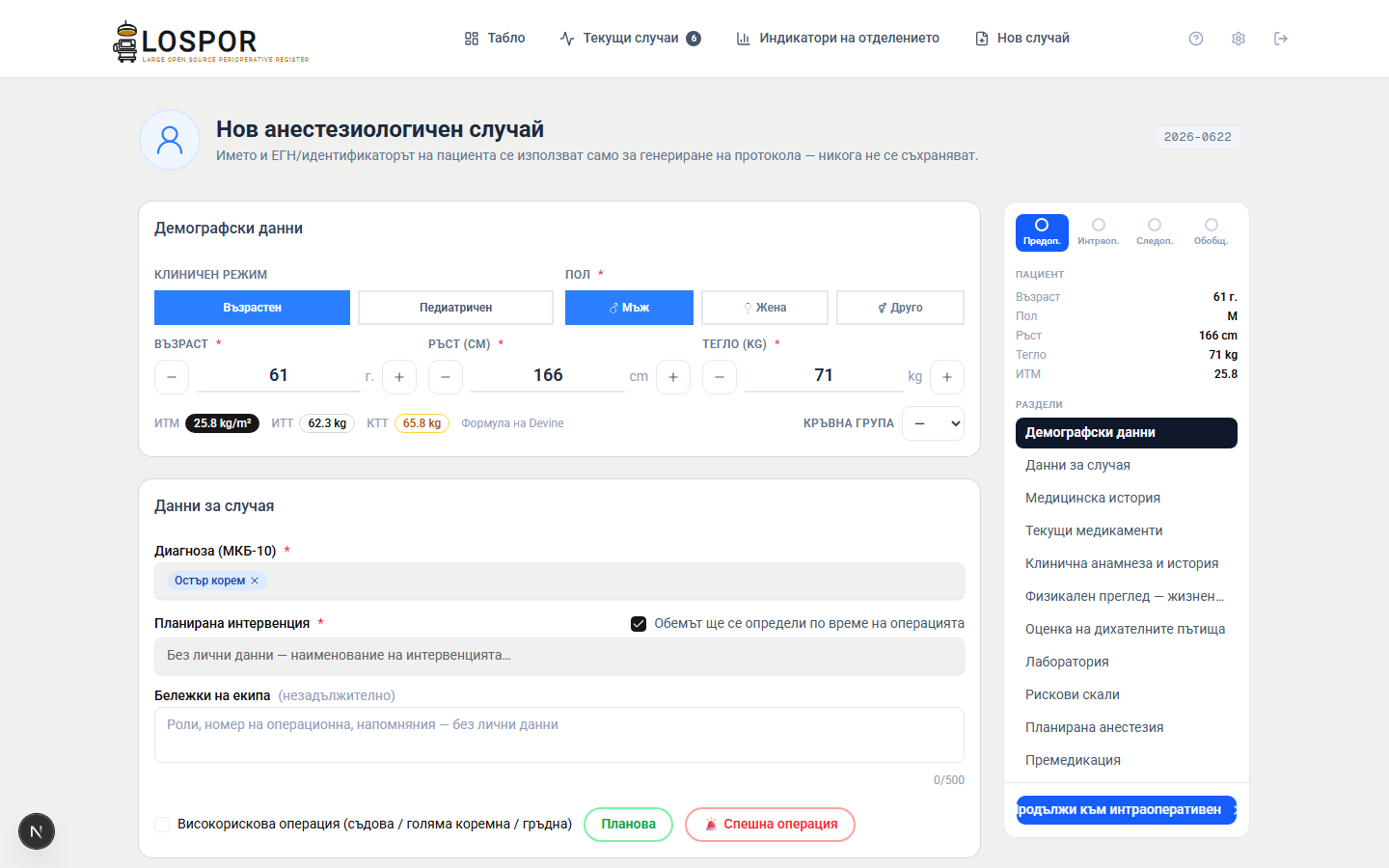Viewport: 1389px width, 868px height.
Task: Decrease age with minus button
Action: point(172,377)
